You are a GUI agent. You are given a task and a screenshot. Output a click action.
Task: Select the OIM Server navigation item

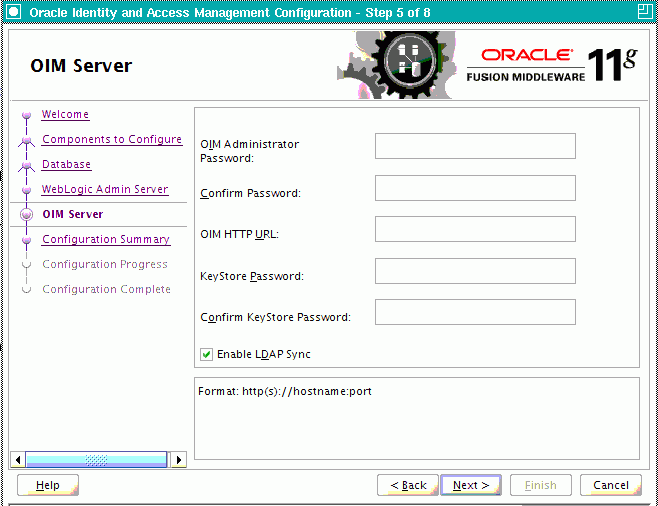[x=73, y=214]
